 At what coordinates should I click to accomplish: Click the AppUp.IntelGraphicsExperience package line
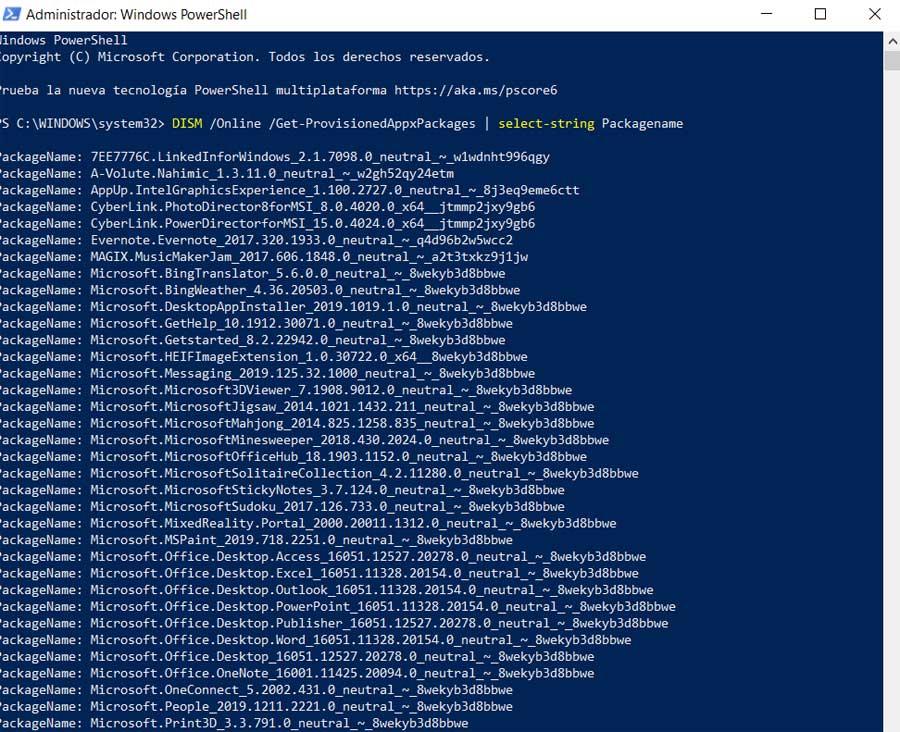point(290,190)
